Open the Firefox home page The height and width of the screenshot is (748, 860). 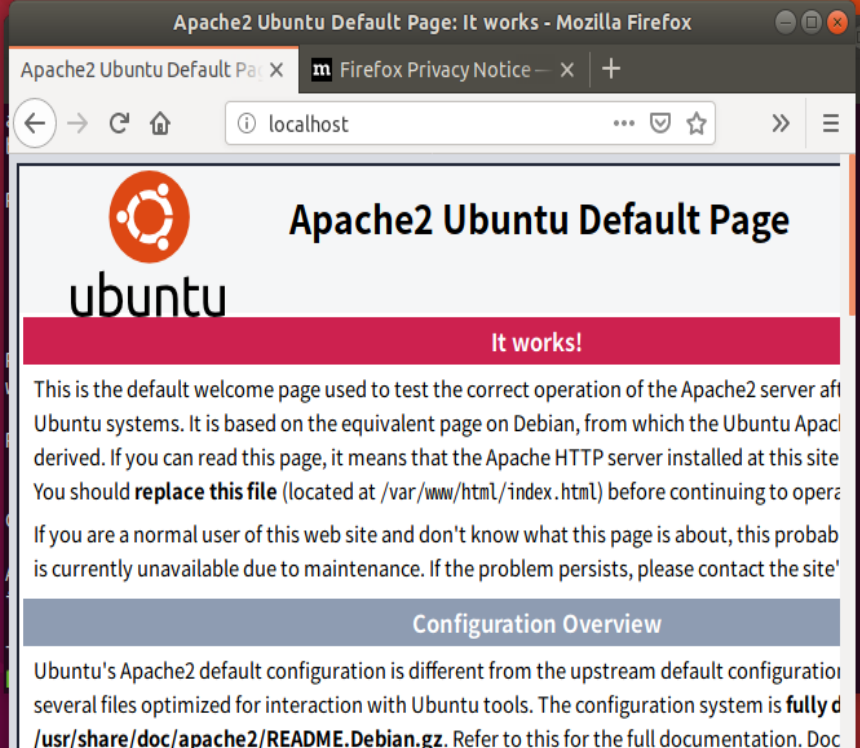pos(160,123)
